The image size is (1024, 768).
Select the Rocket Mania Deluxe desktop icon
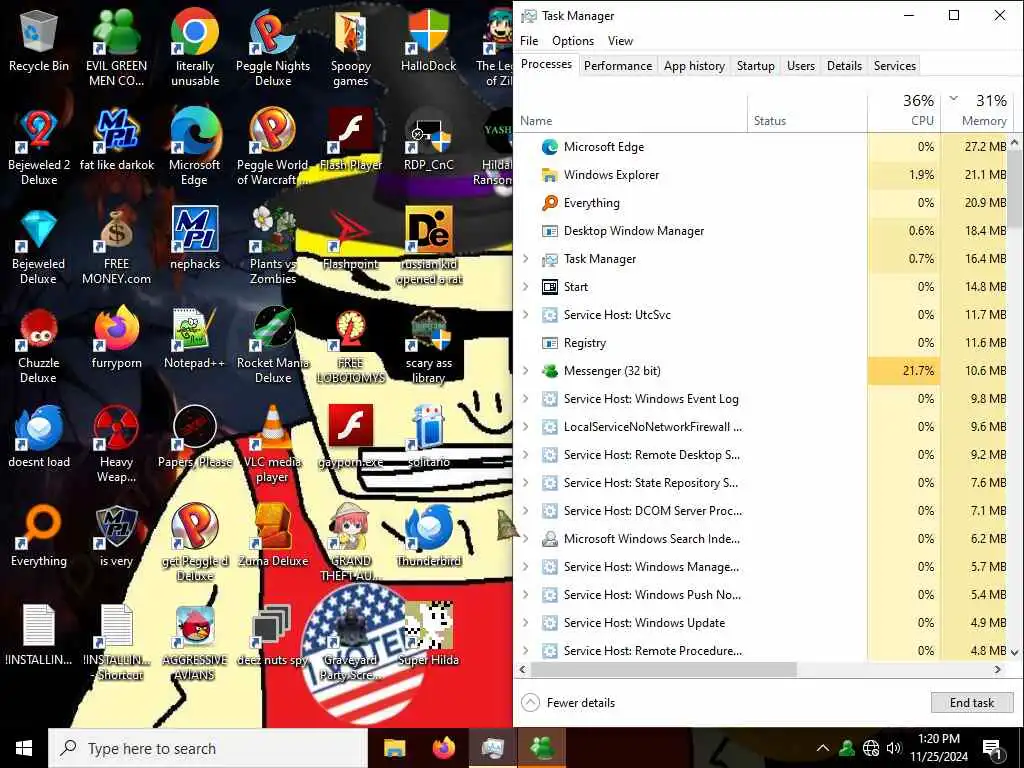tap(273, 346)
